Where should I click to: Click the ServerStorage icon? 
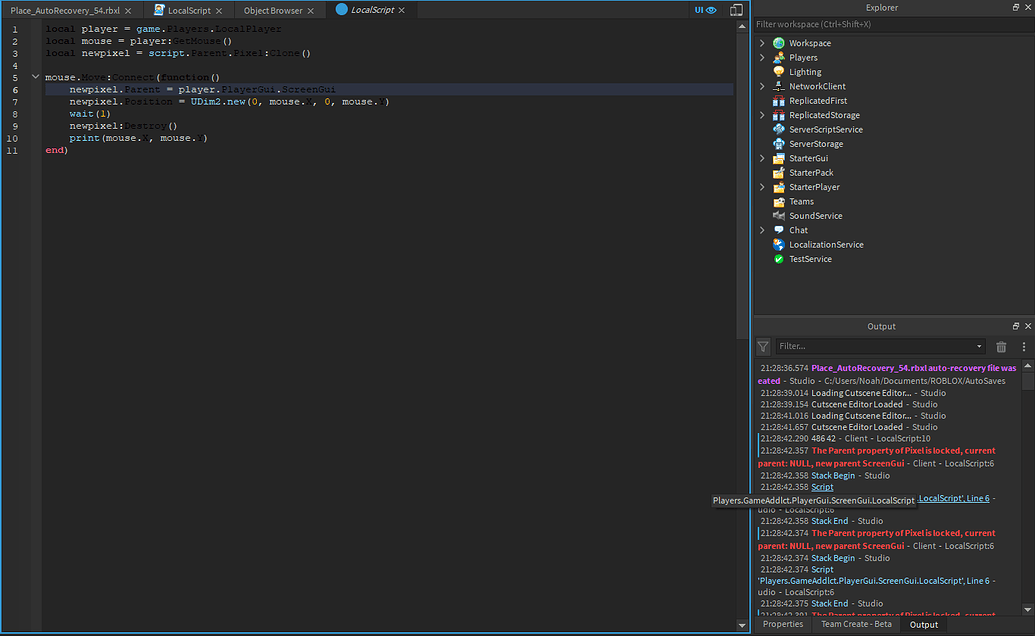[779, 144]
